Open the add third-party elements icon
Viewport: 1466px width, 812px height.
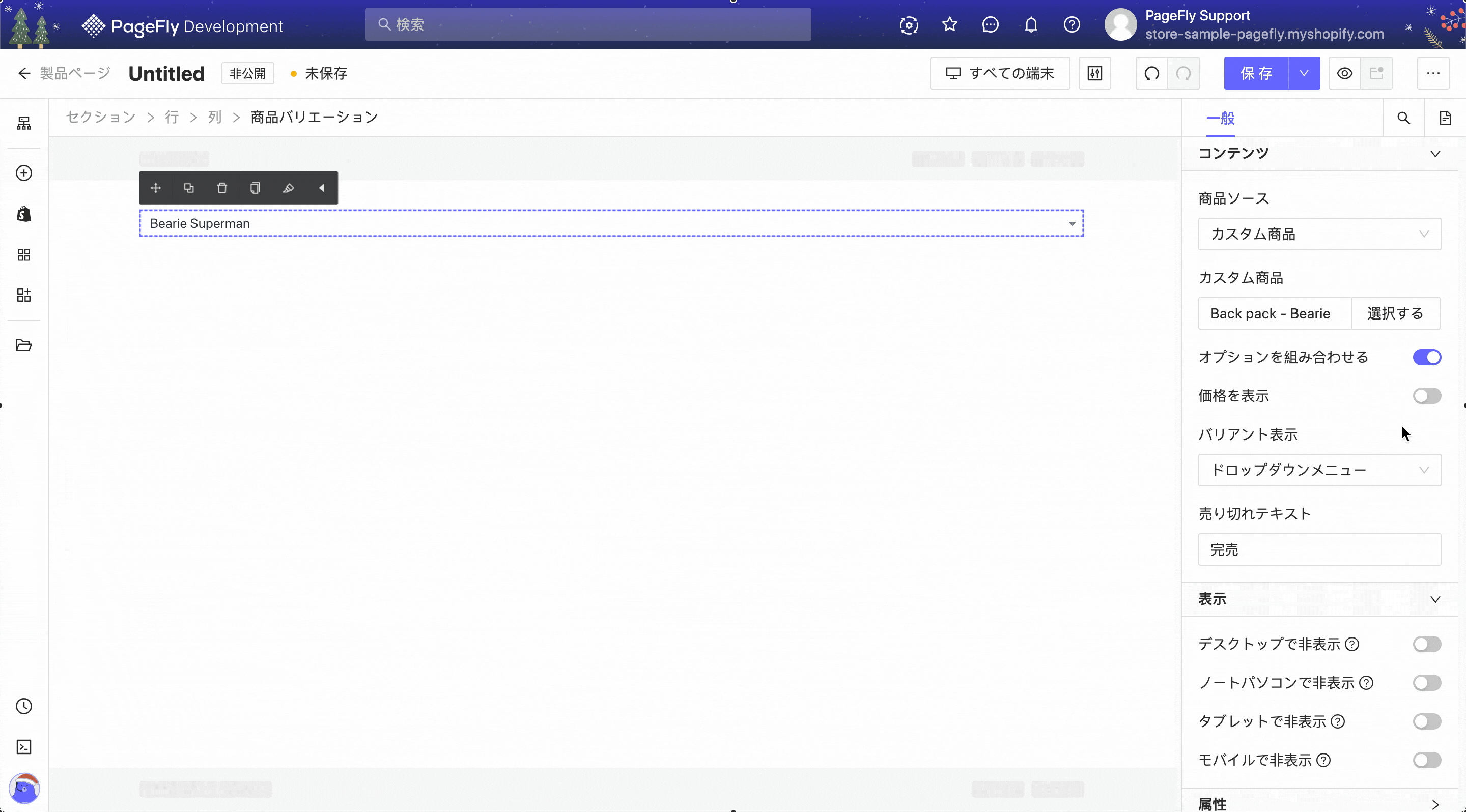click(24, 295)
